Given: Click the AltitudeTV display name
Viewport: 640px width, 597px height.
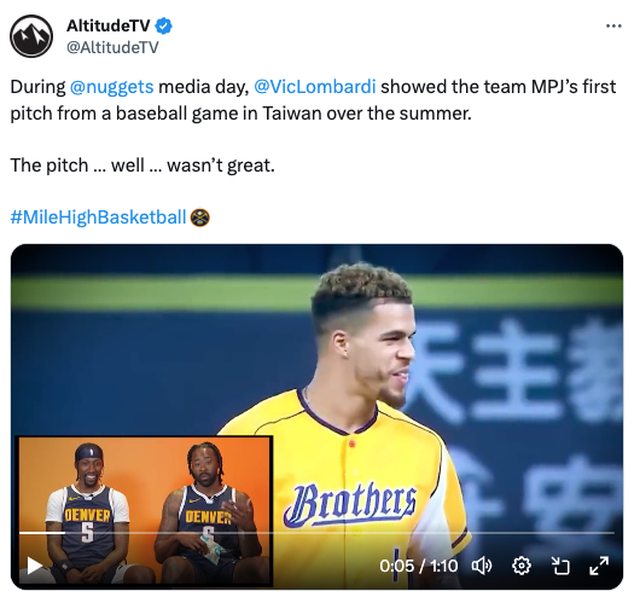Looking at the screenshot, I should [x=108, y=26].
